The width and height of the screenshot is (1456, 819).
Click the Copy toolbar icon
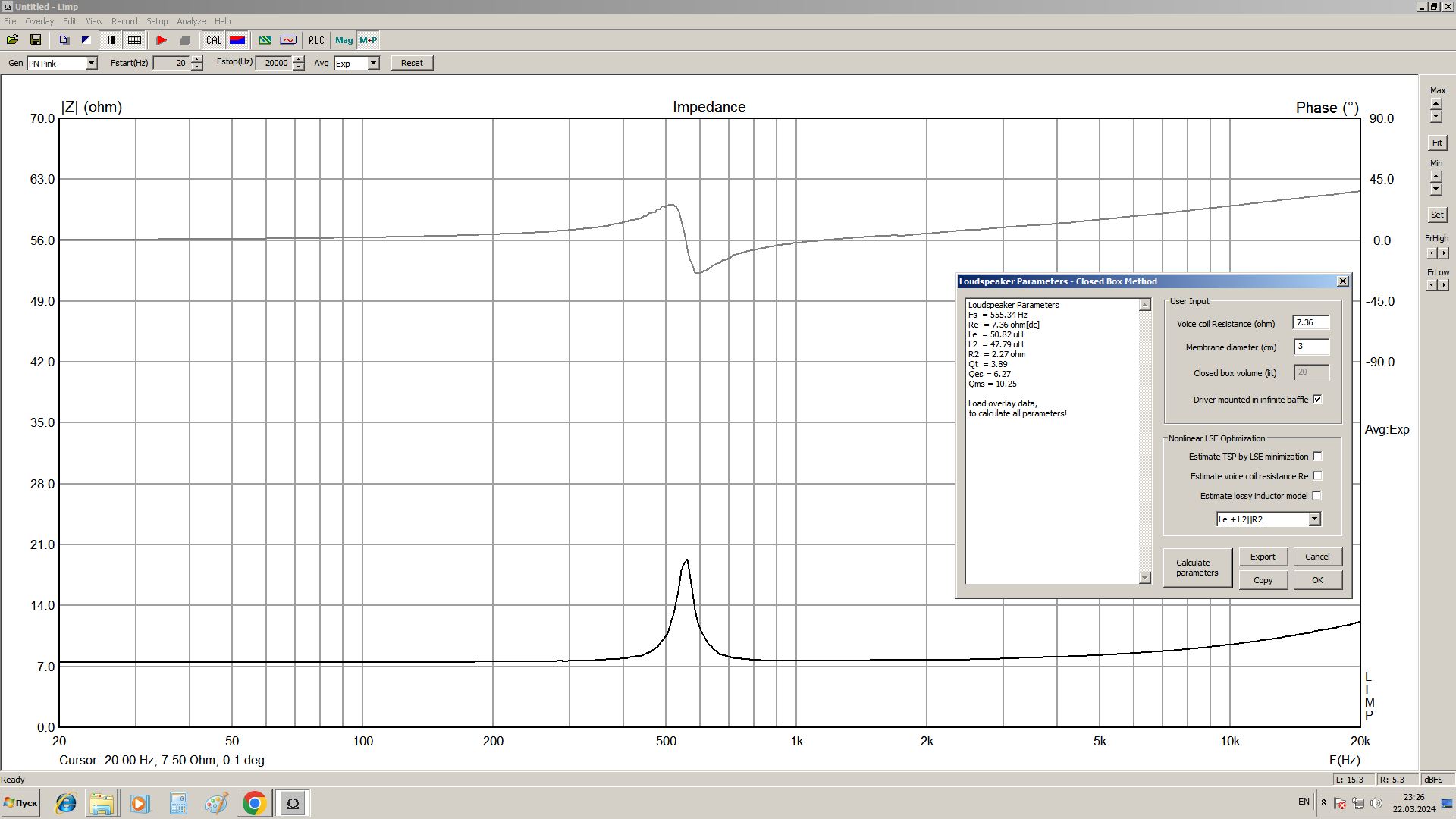pos(64,40)
